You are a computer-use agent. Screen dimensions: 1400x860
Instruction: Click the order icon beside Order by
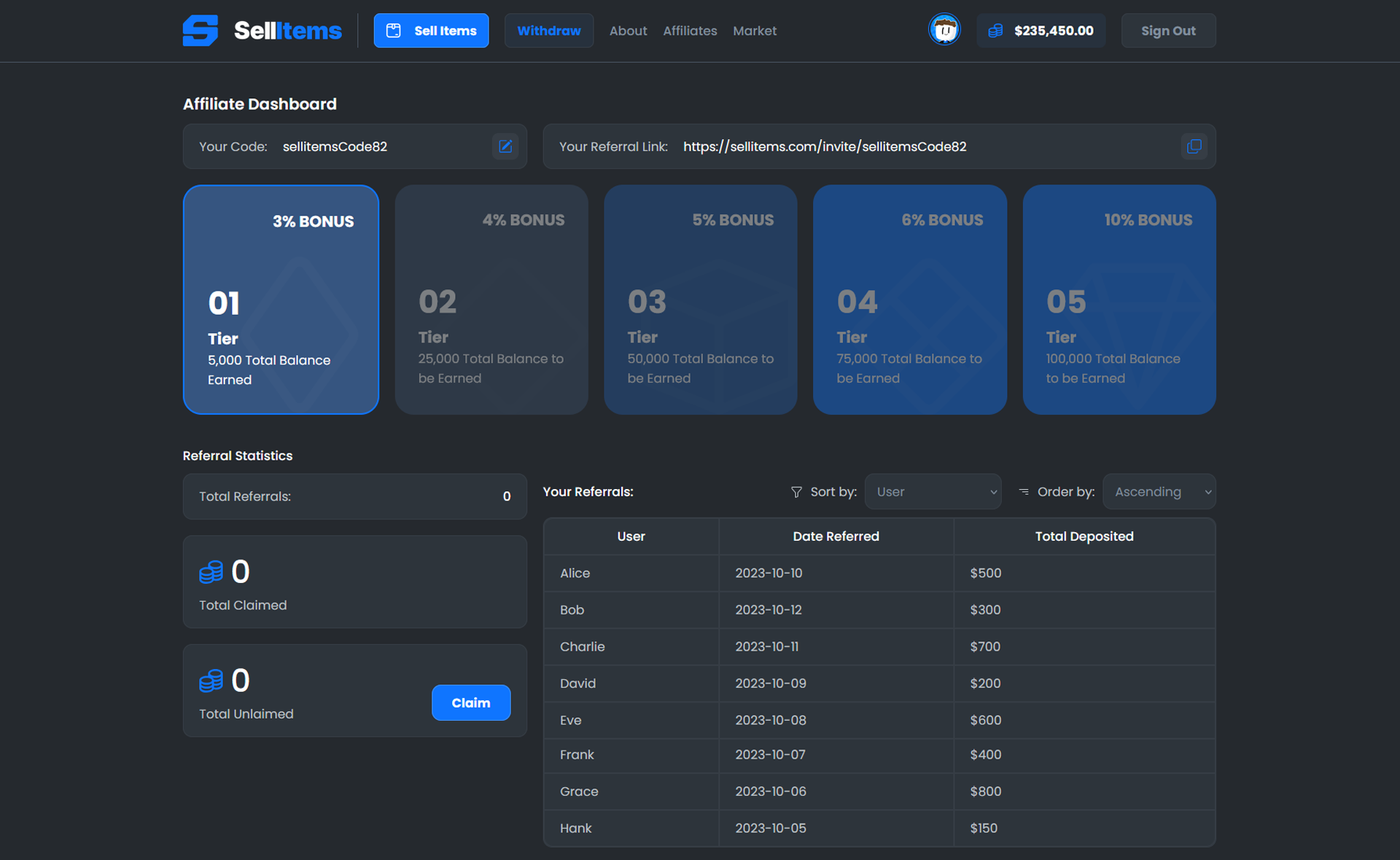click(1024, 492)
